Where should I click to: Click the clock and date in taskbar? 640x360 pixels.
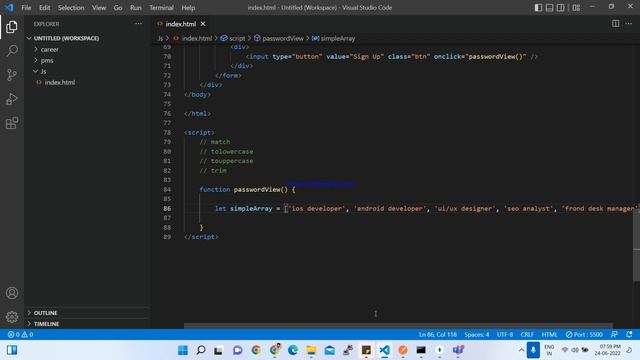607,350
